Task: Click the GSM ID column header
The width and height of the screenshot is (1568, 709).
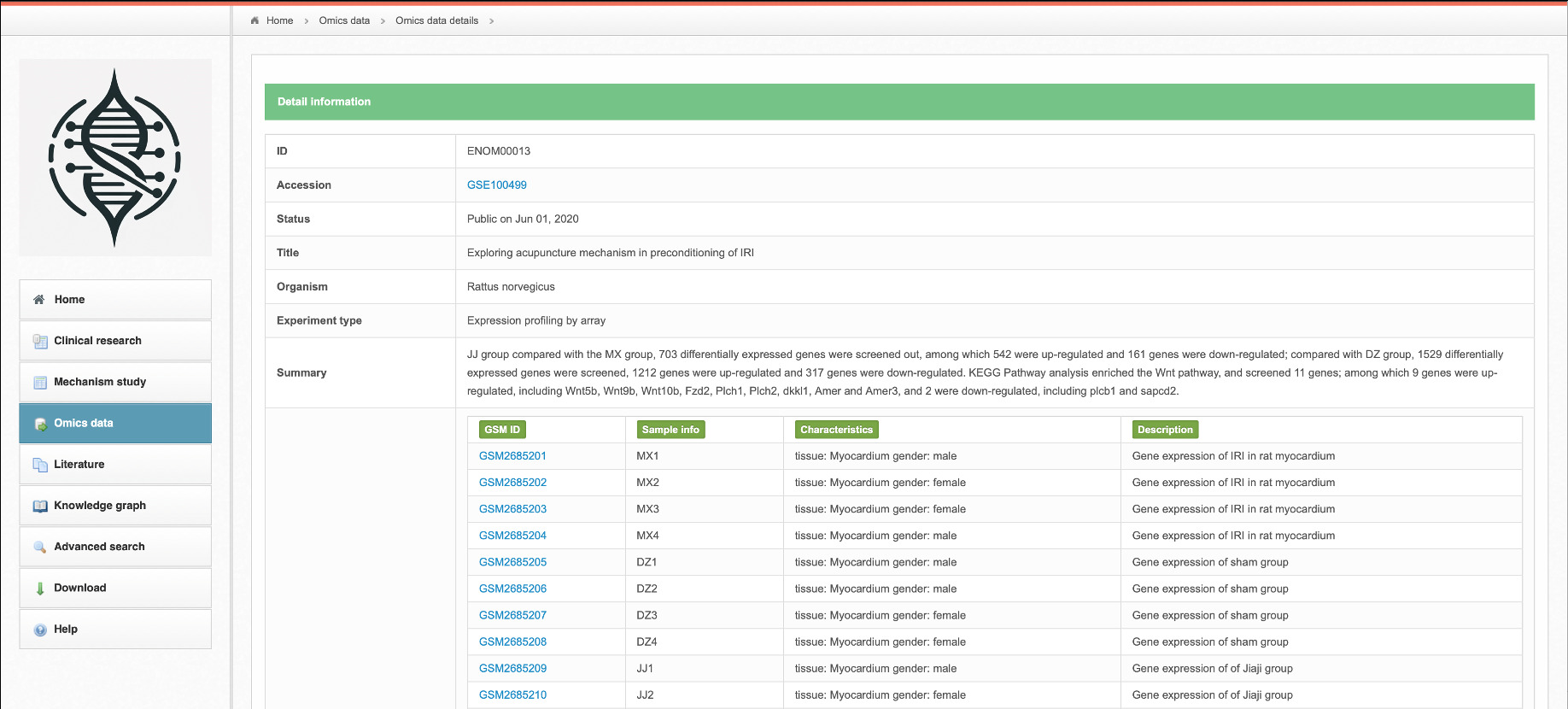Action: [x=502, y=430]
